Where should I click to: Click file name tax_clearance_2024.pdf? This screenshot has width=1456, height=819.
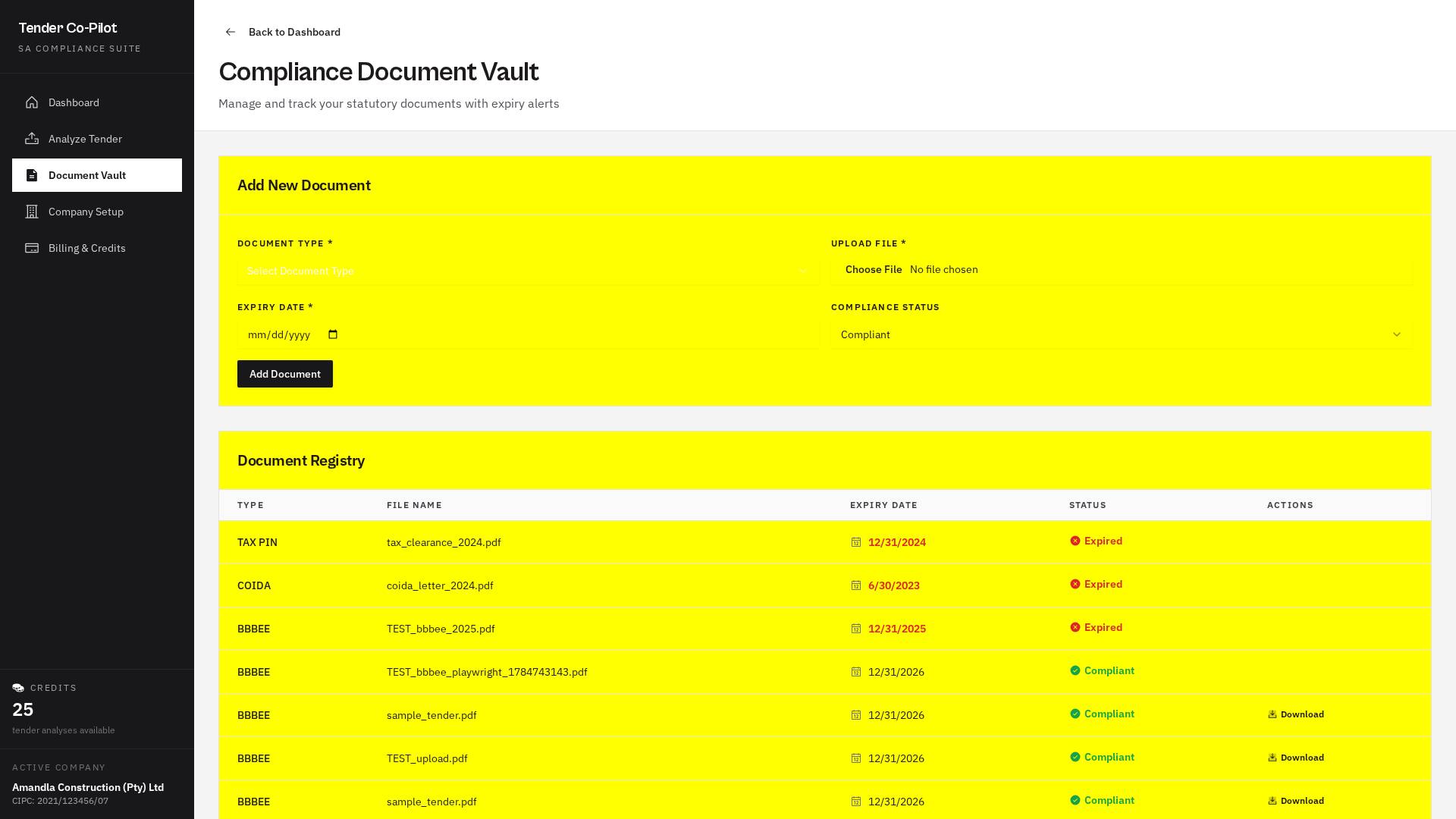444,542
